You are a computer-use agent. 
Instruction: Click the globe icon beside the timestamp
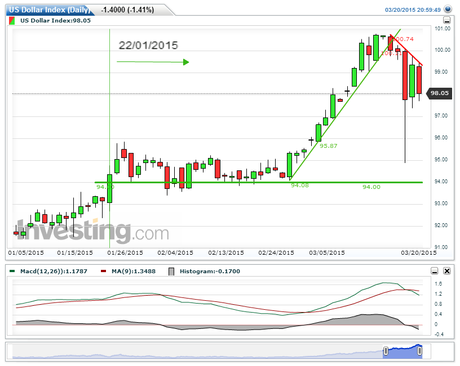448,9
